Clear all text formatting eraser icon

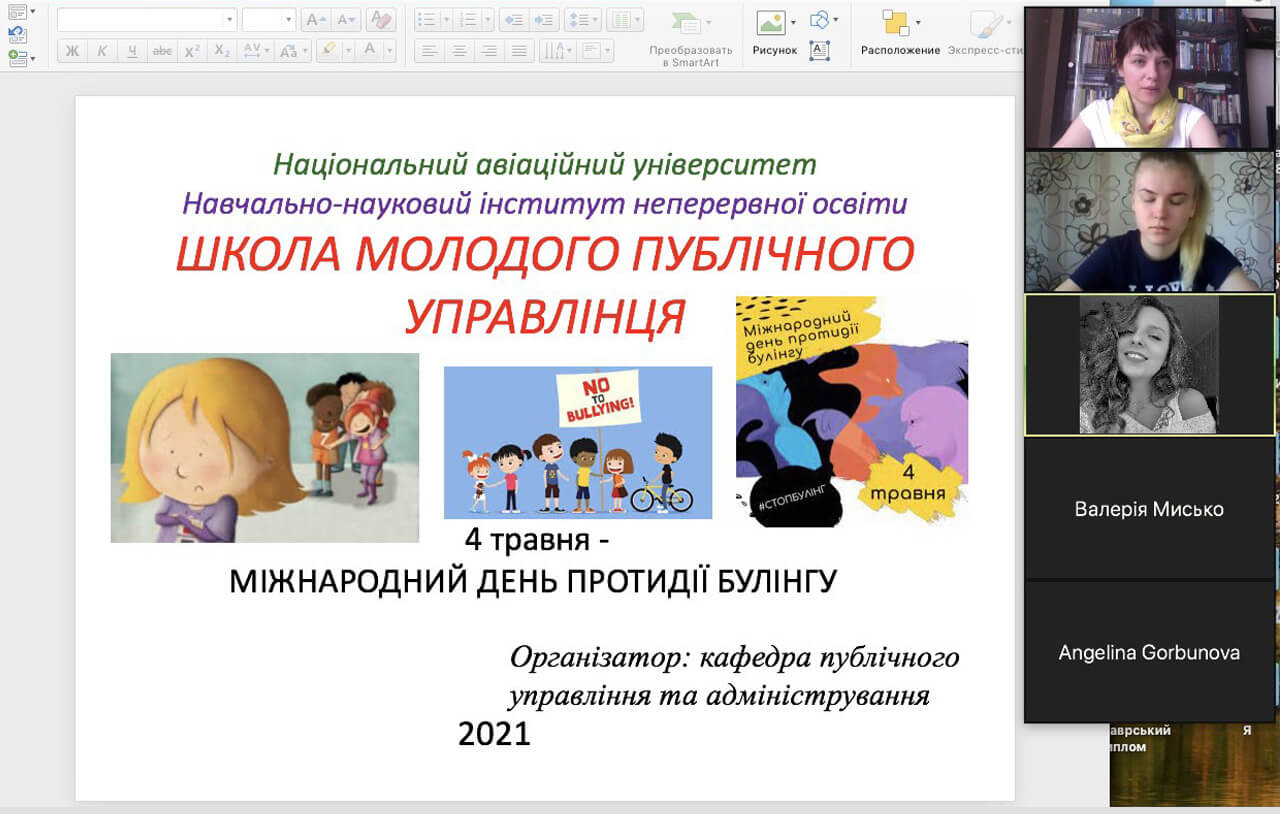click(380, 20)
